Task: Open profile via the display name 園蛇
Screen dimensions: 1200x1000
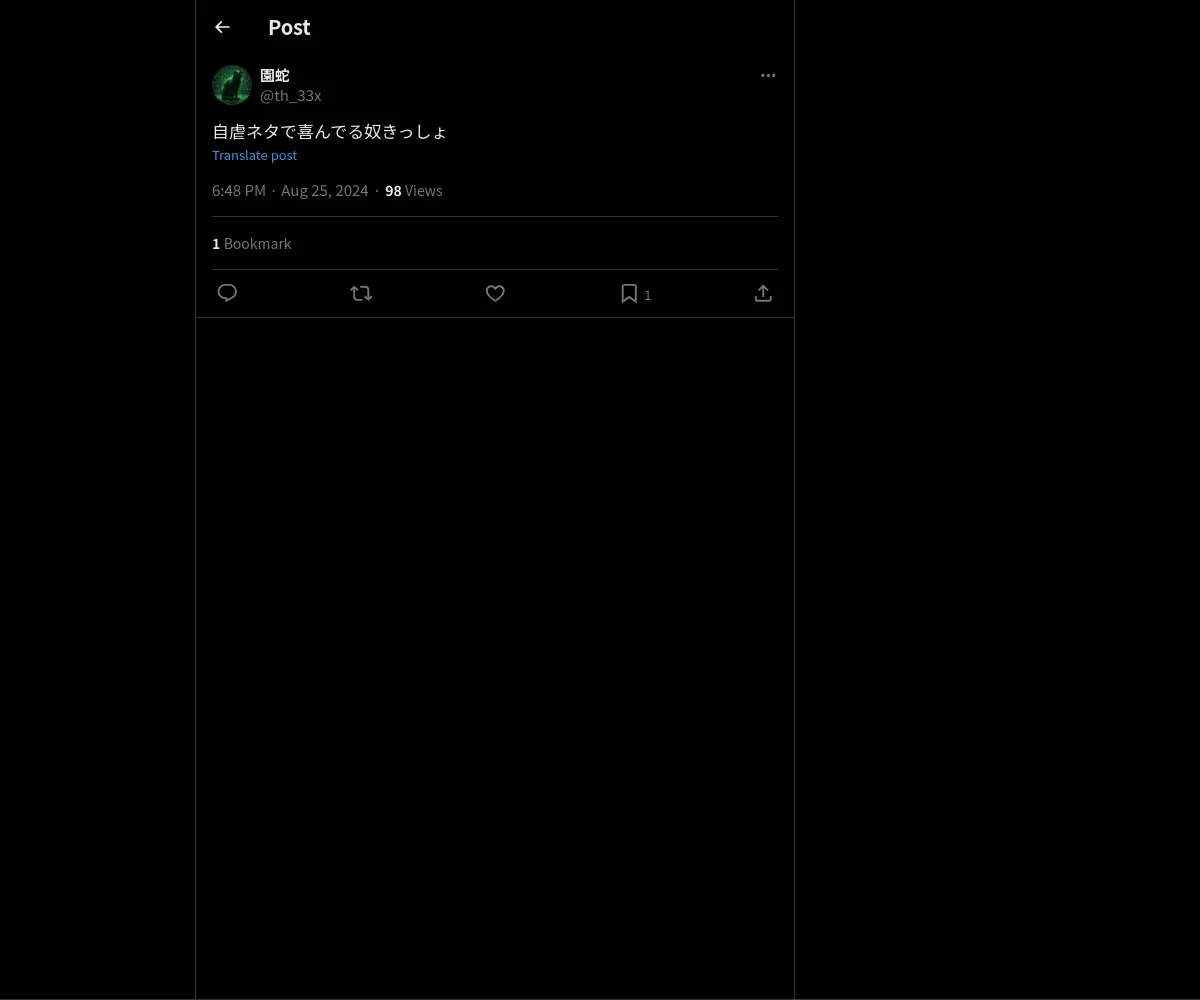Action: click(x=275, y=75)
